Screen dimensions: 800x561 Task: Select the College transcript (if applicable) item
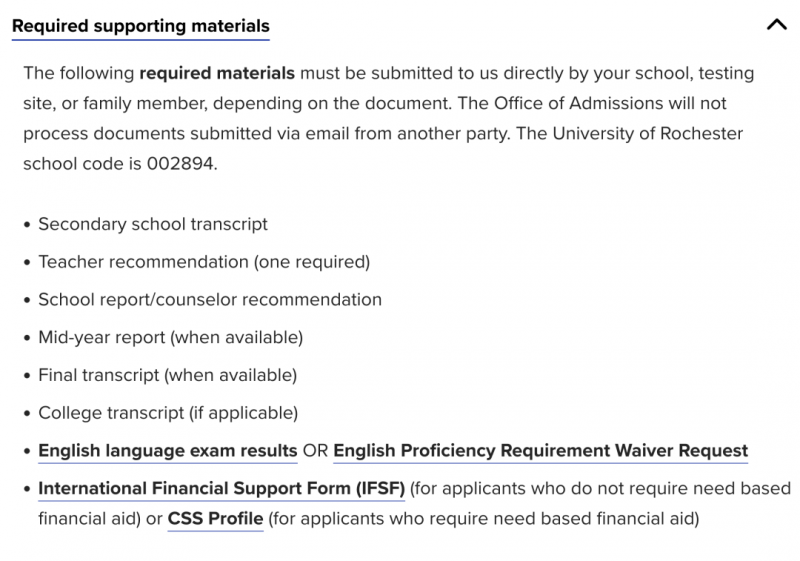pyautogui.click(x=168, y=413)
